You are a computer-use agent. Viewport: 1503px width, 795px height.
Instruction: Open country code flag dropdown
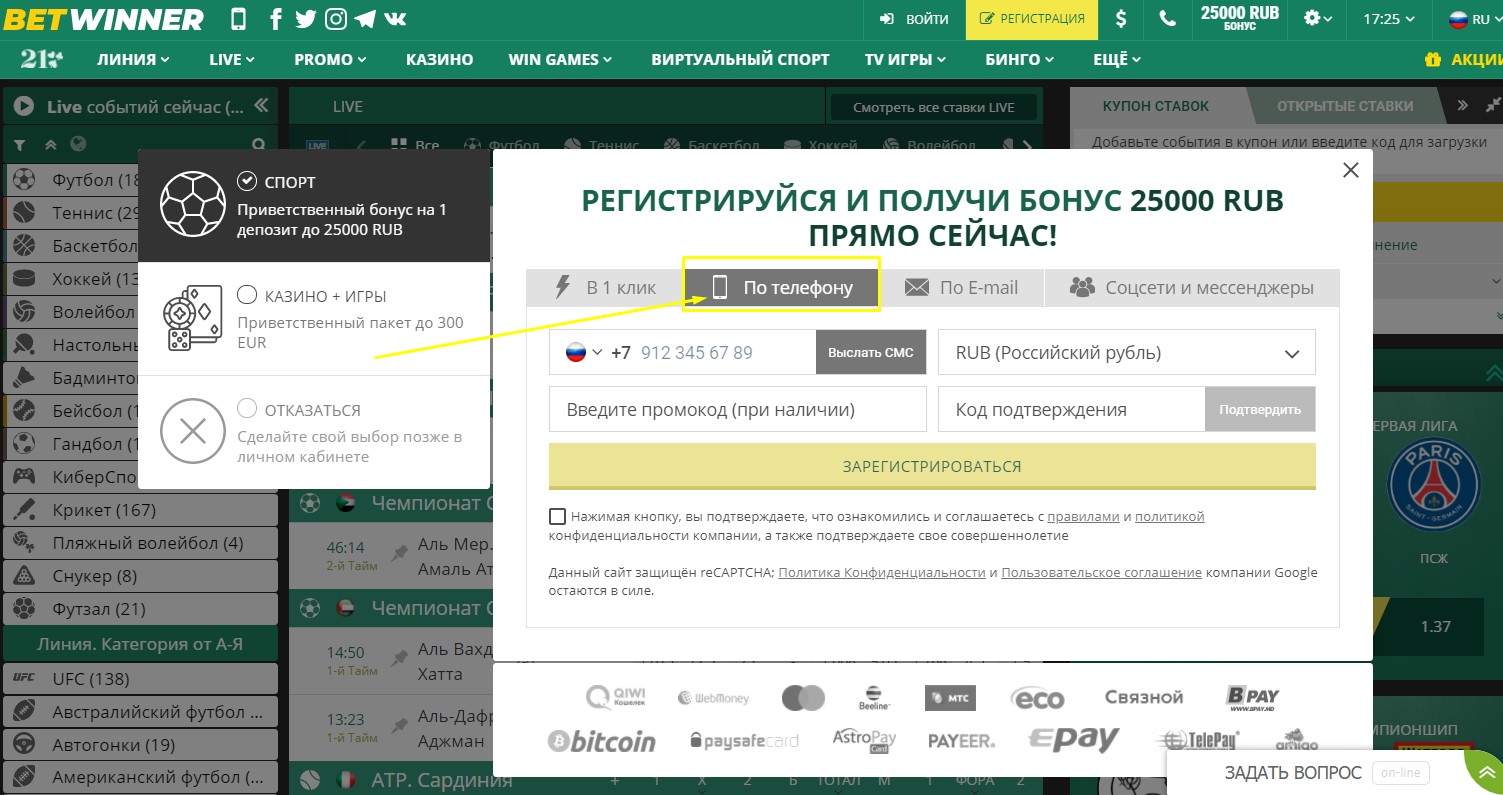tap(584, 352)
